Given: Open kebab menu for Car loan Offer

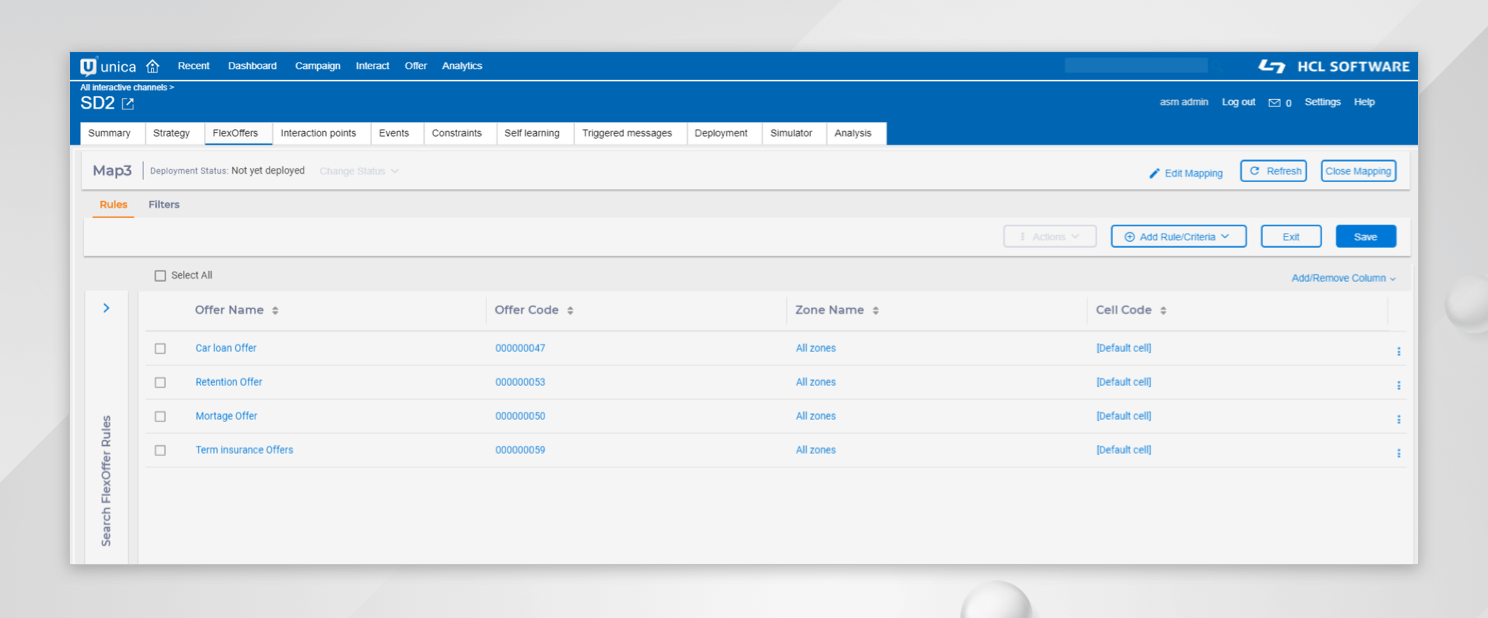Looking at the screenshot, I should 1398,351.
